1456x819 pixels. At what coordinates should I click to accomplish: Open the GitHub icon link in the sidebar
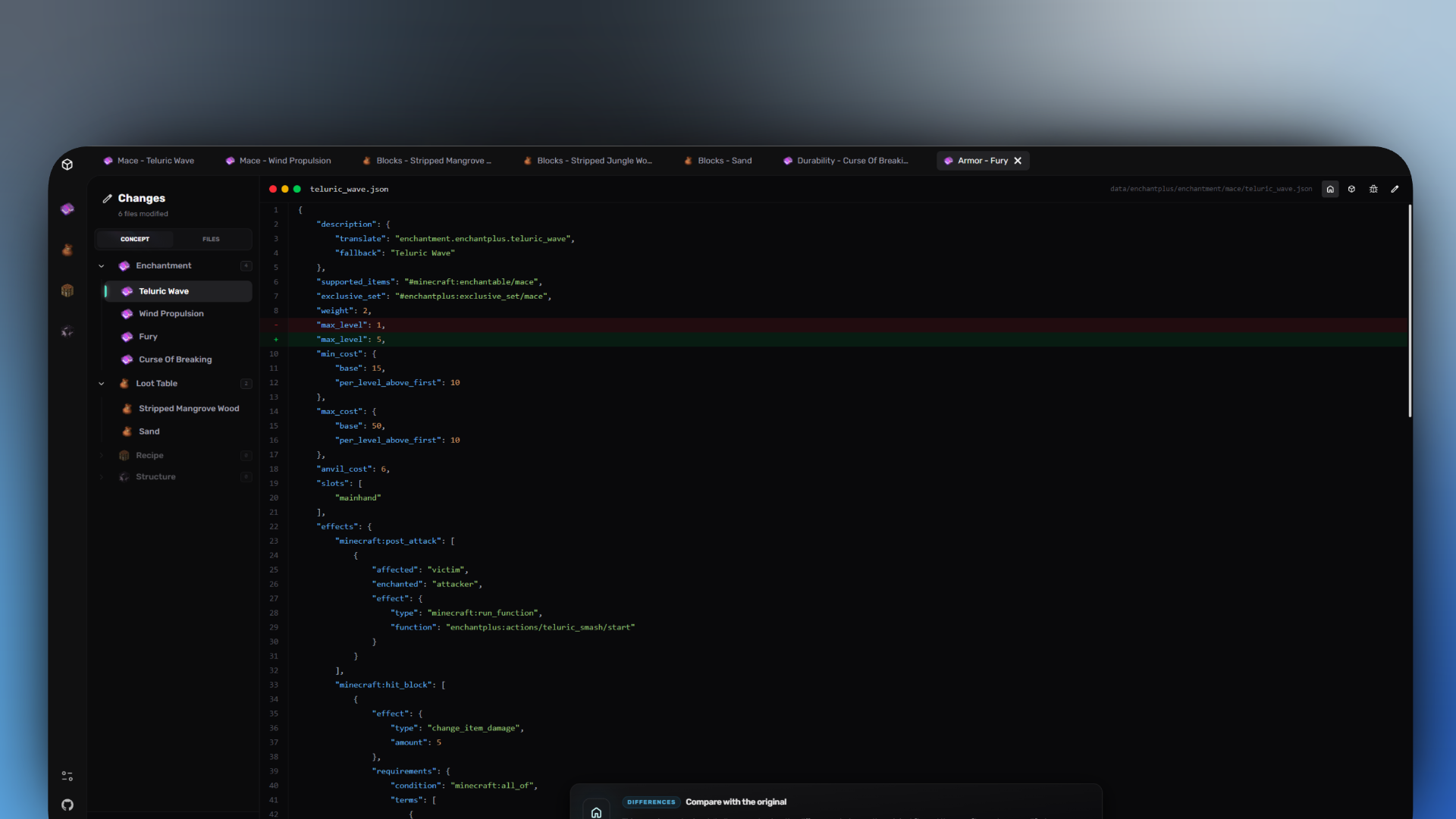[x=67, y=805]
